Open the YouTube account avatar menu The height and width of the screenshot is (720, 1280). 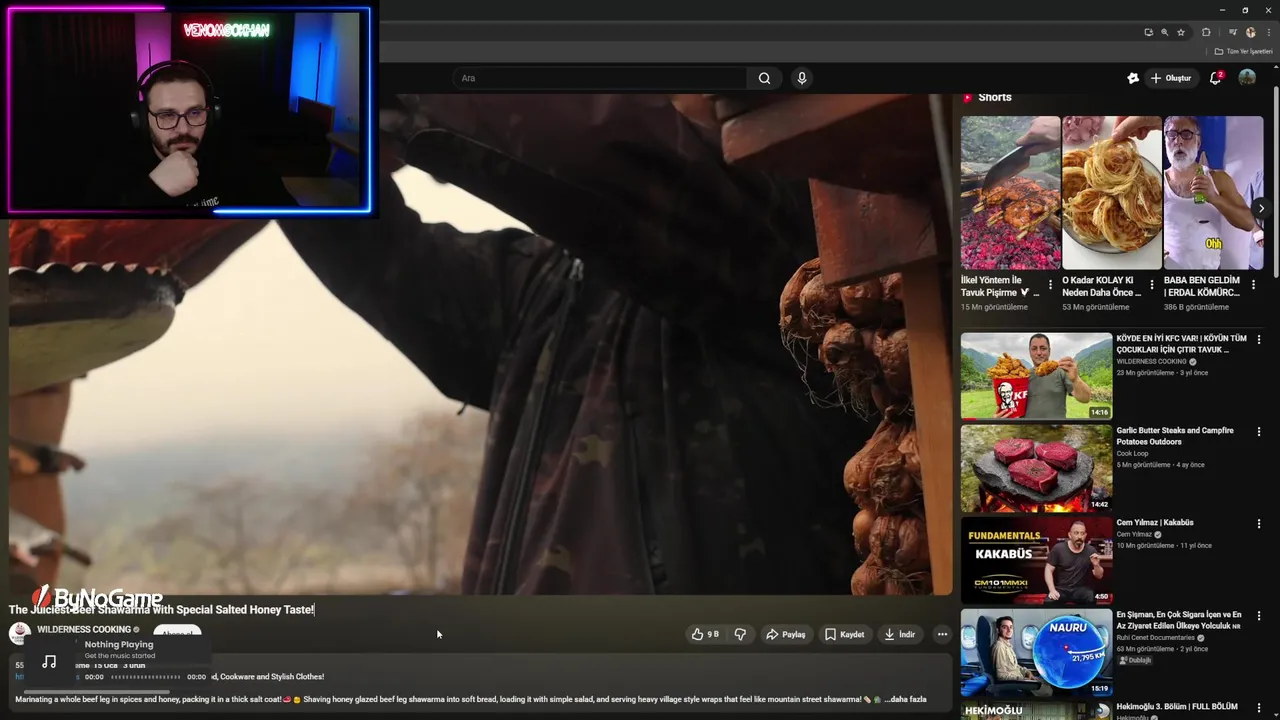pyautogui.click(x=1247, y=78)
